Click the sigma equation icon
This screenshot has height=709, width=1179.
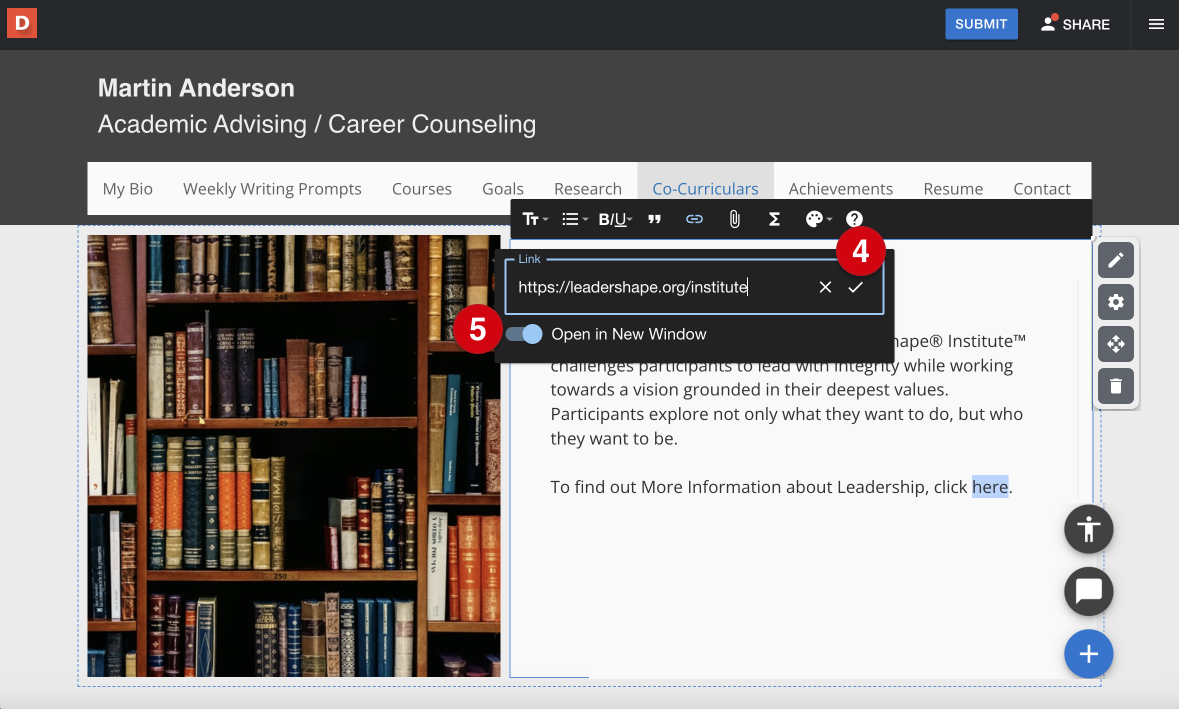tap(774, 219)
